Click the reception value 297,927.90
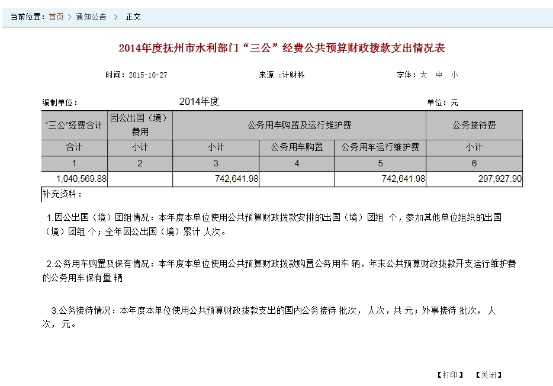The image size is (553, 386). 500,179
